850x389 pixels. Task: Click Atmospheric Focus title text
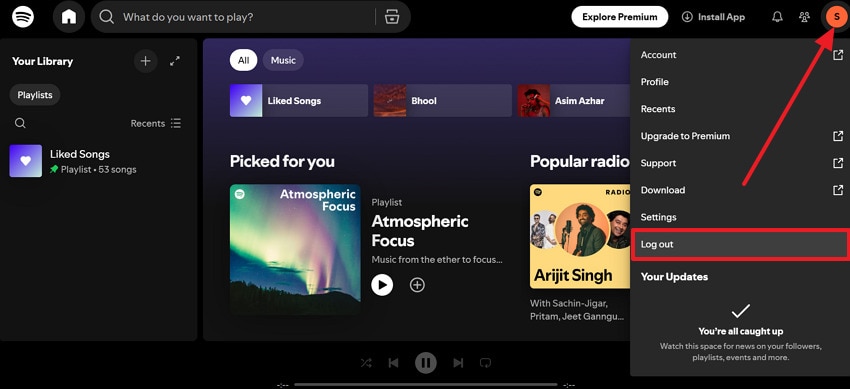click(x=420, y=231)
